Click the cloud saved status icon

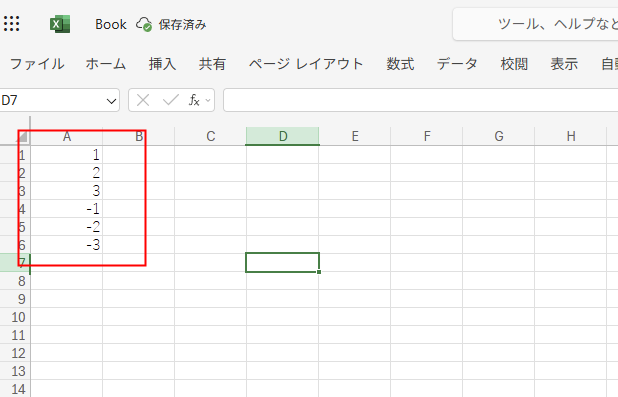[x=144, y=24]
